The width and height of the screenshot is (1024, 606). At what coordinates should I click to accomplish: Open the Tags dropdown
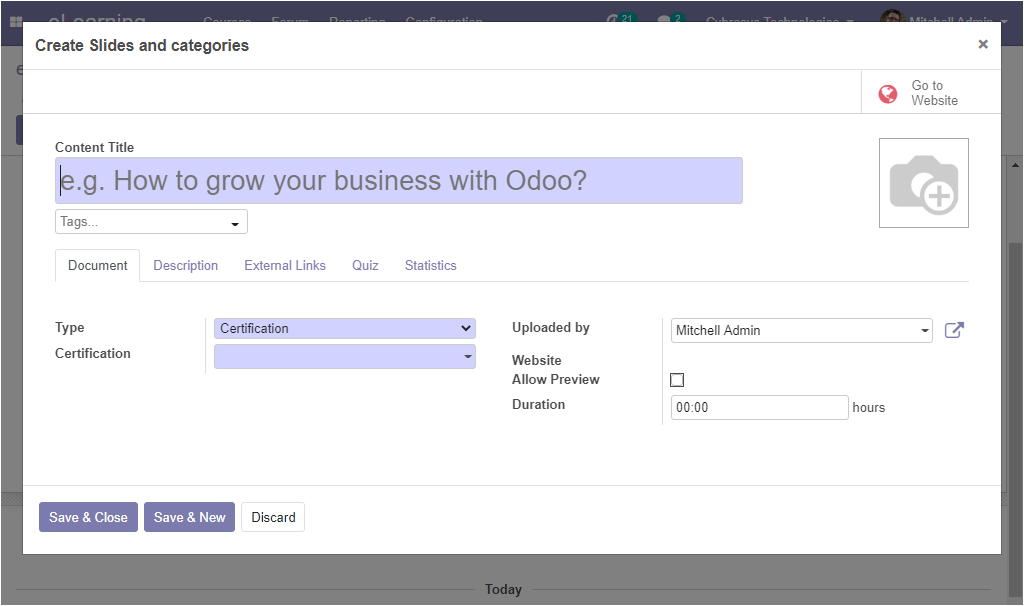click(152, 222)
